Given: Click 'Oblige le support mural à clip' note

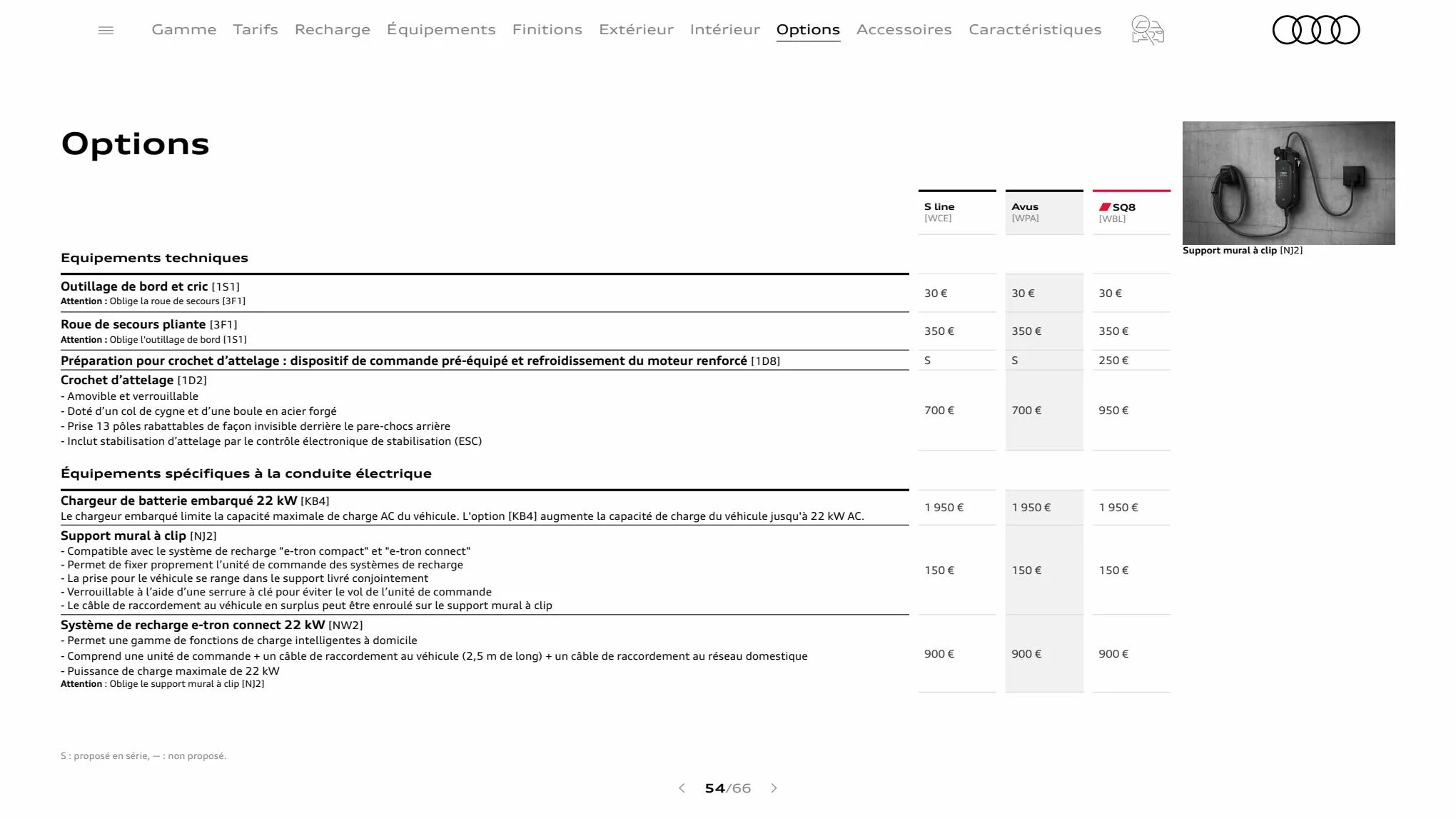Looking at the screenshot, I should click(187, 684).
